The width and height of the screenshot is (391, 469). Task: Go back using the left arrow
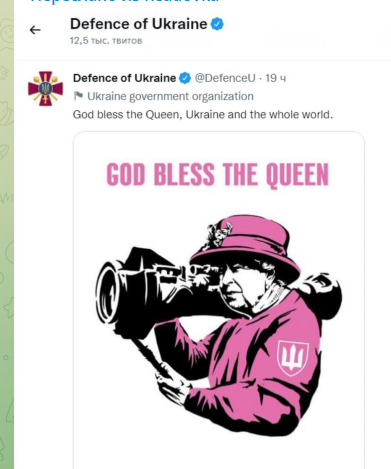point(35,30)
